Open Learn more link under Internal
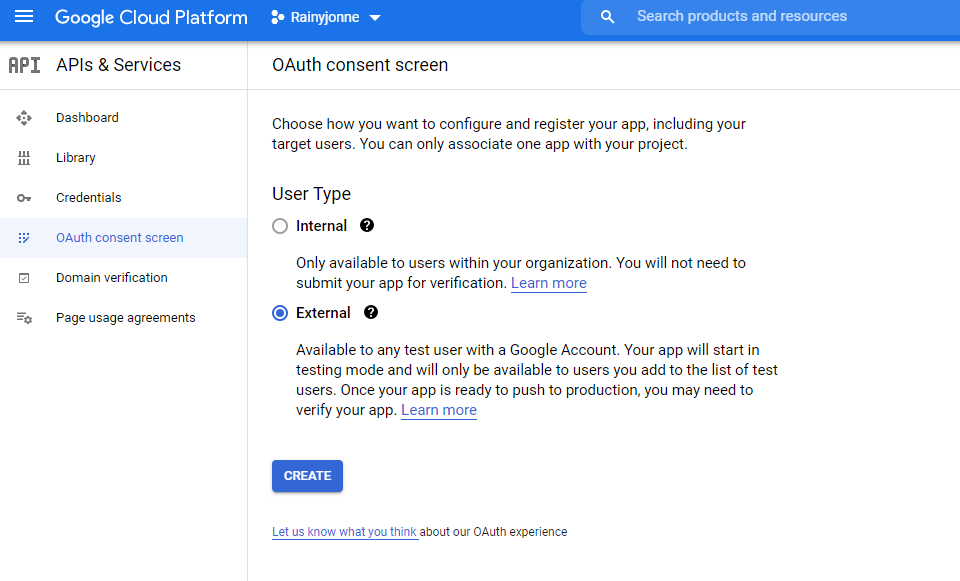960x581 pixels. (549, 283)
